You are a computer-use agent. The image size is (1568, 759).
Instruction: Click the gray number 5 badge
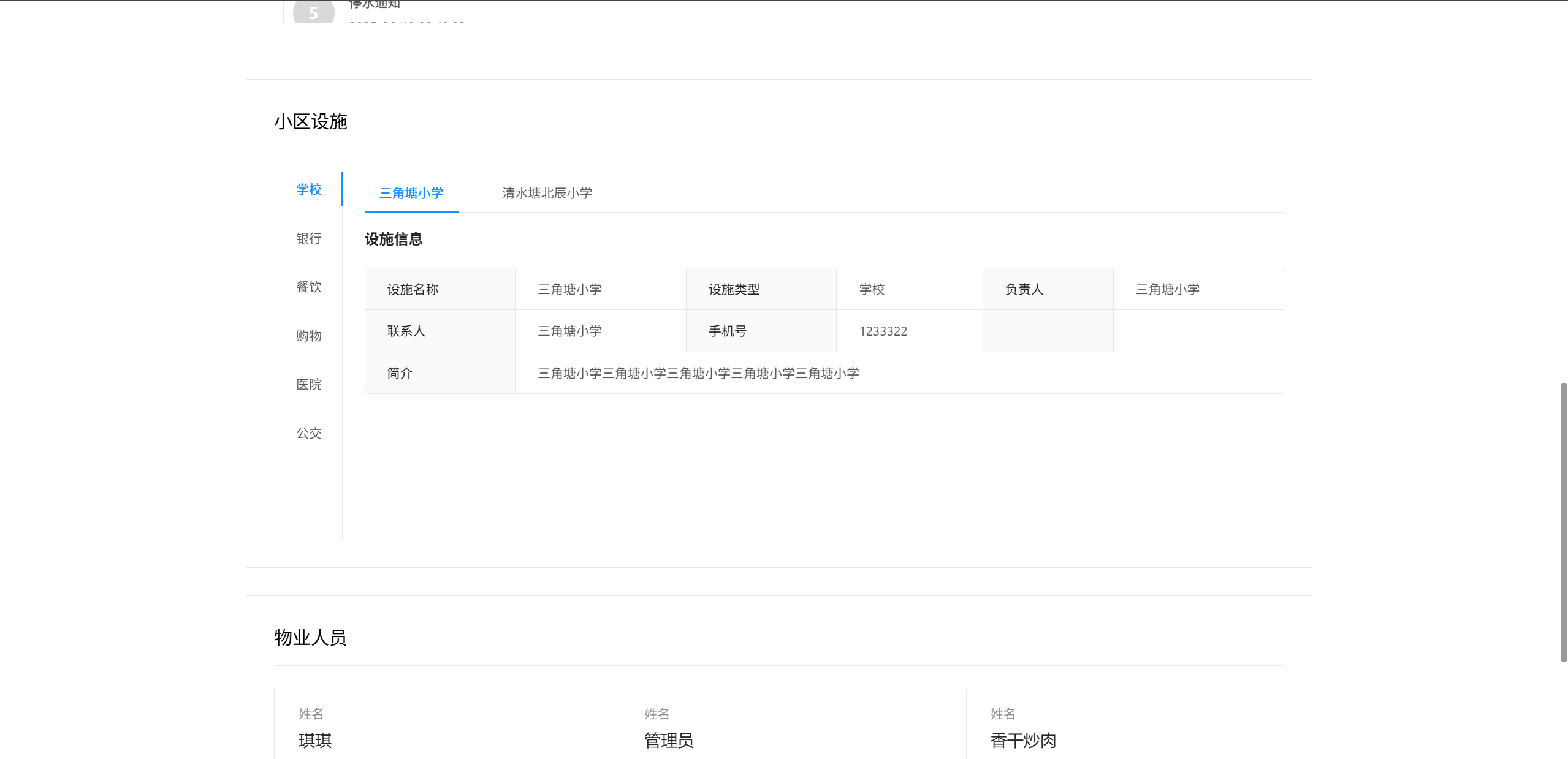[313, 12]
